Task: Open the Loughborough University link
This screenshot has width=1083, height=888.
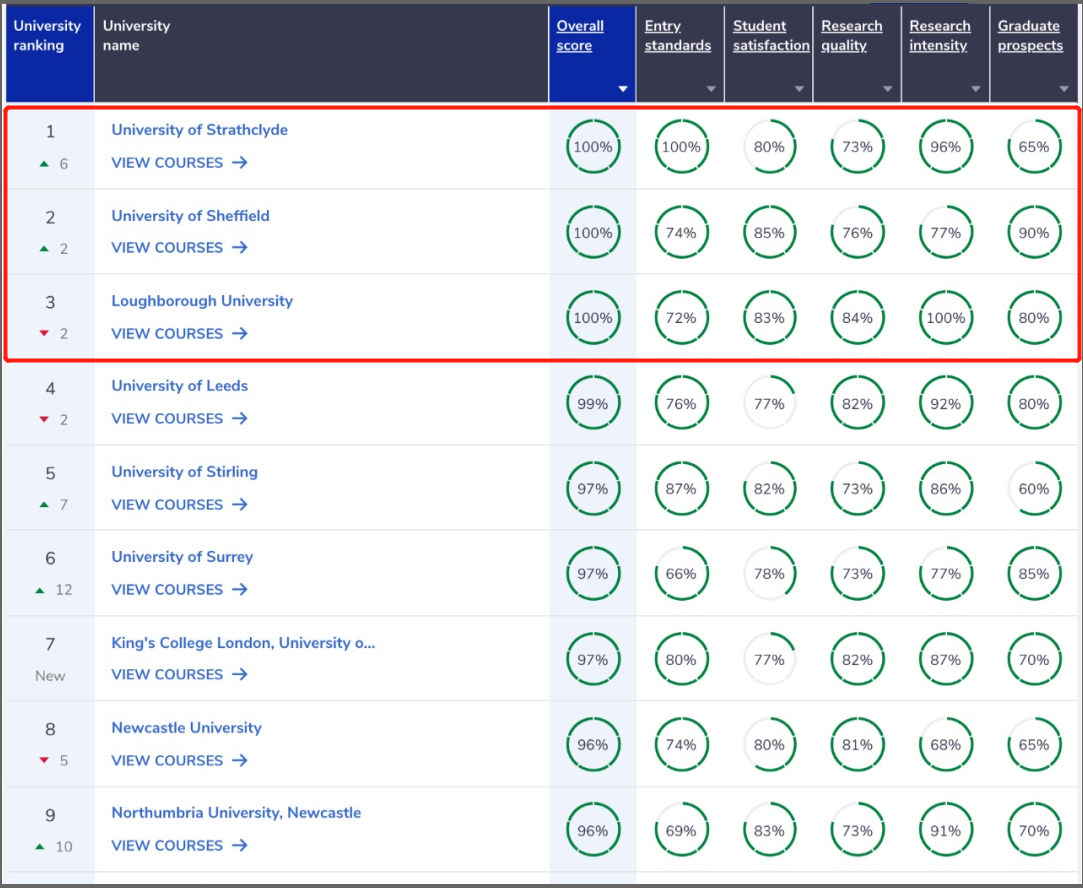Action: click(202, 301)
